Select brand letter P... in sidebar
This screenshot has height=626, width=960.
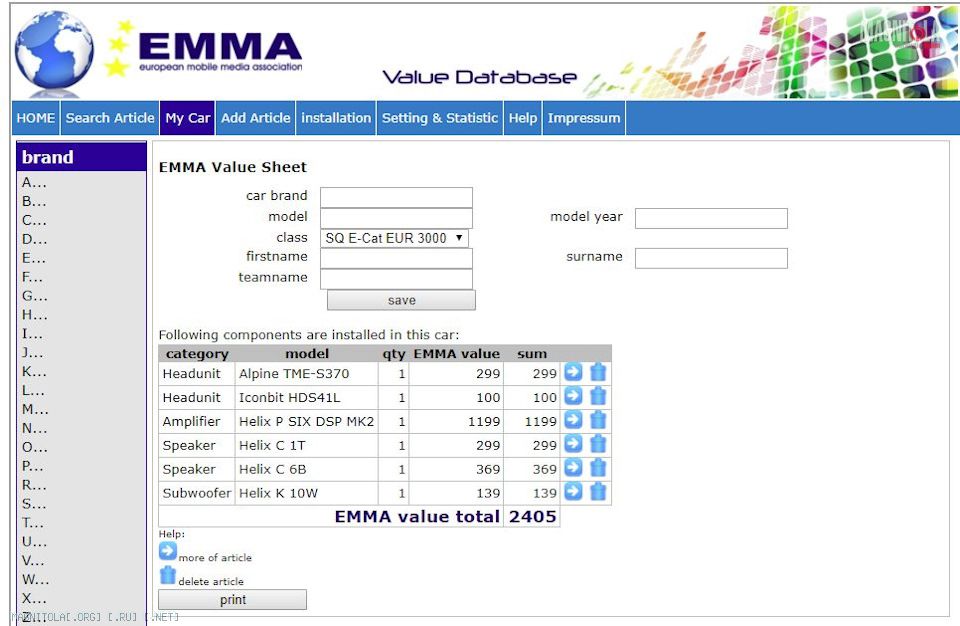point(33,466)
